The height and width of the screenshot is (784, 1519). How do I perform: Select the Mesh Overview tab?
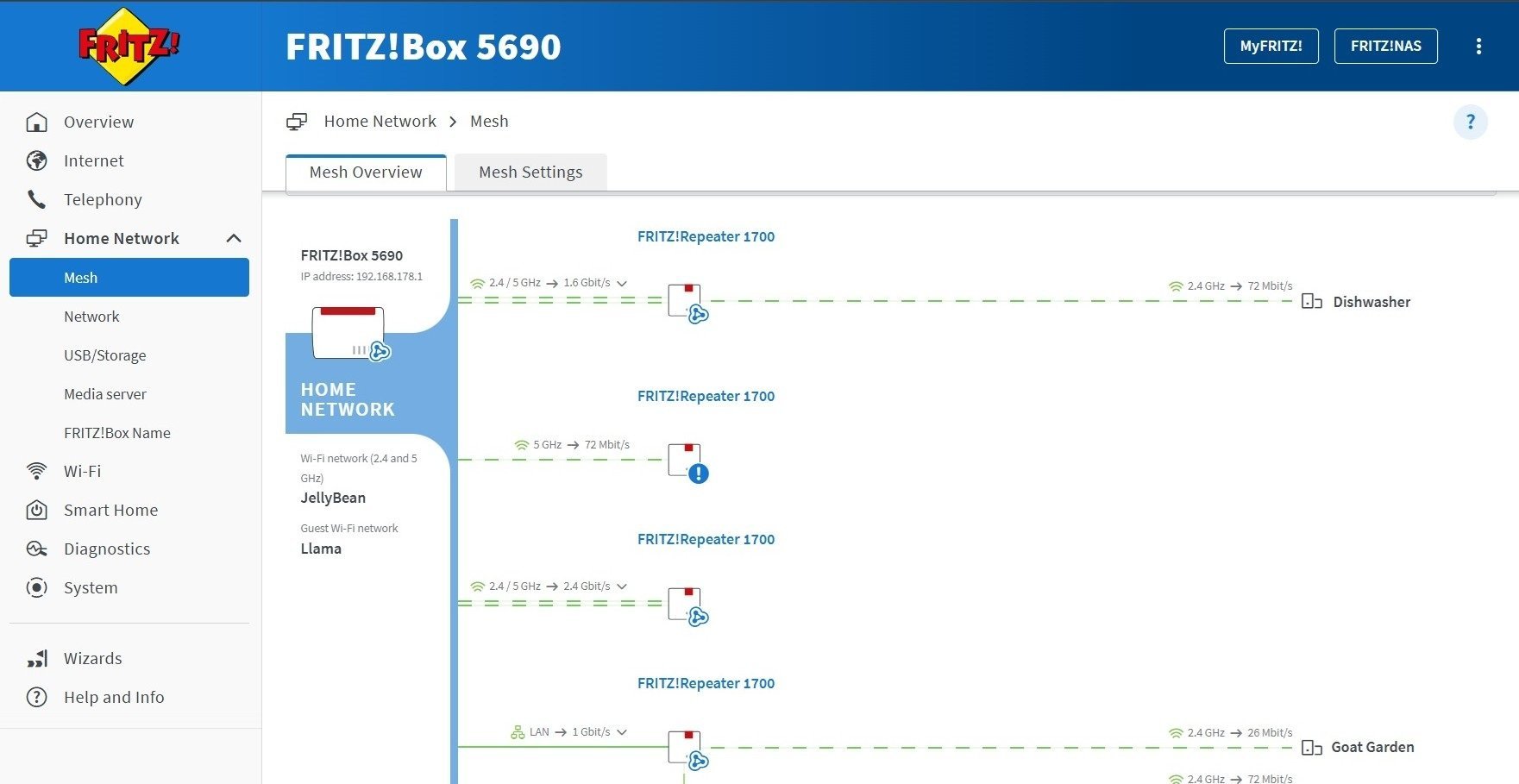[366, 172]
